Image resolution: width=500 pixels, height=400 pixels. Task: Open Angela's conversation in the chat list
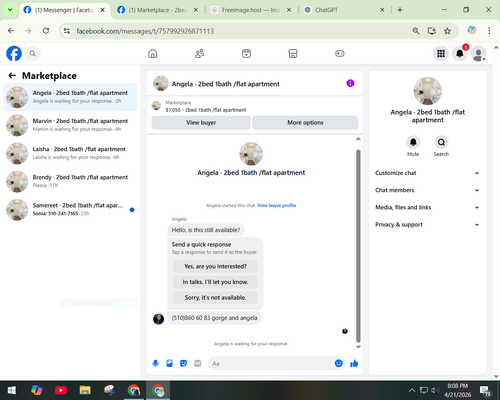[x=70, y=97]
